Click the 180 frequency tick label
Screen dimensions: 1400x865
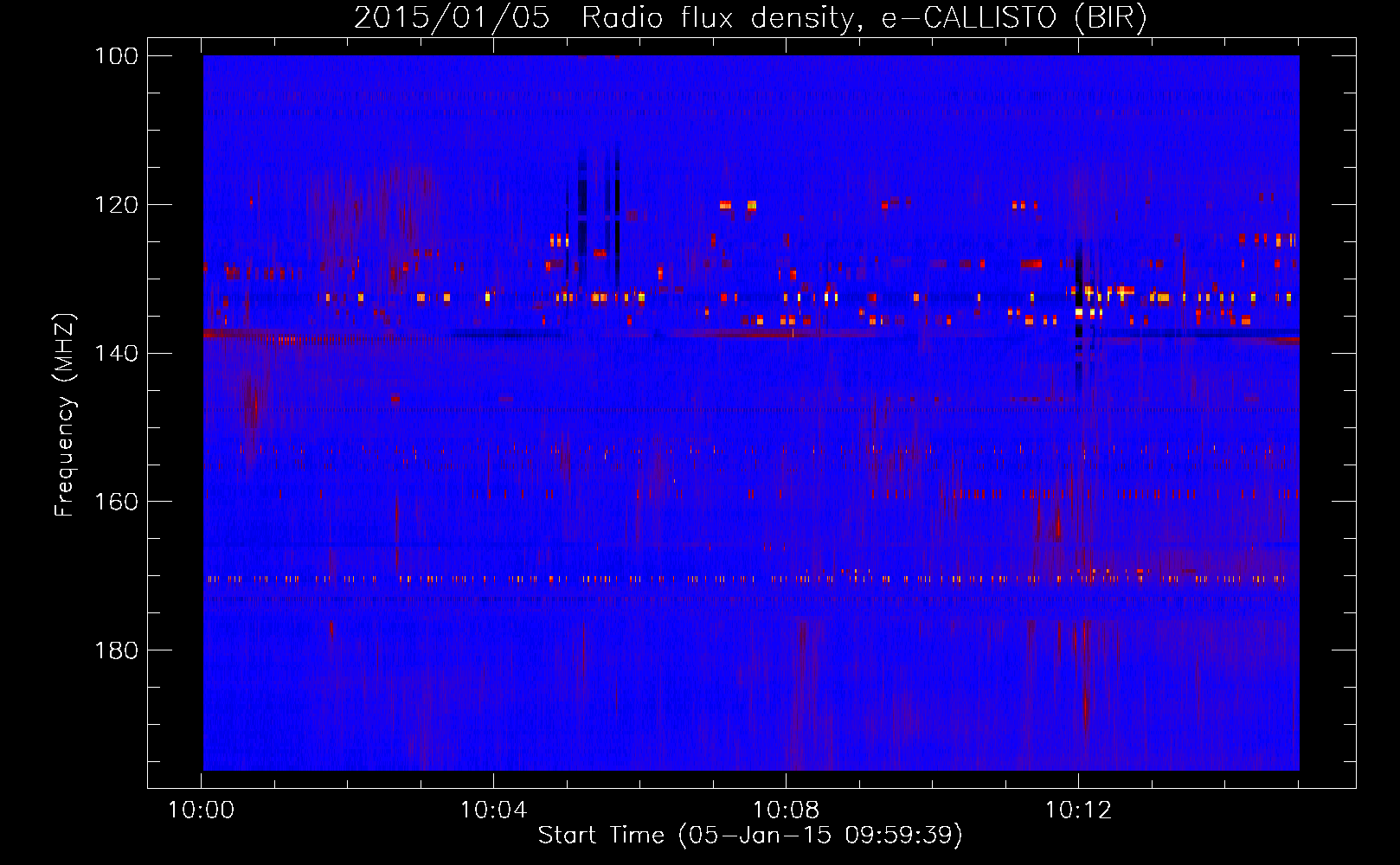pos(117,650)
